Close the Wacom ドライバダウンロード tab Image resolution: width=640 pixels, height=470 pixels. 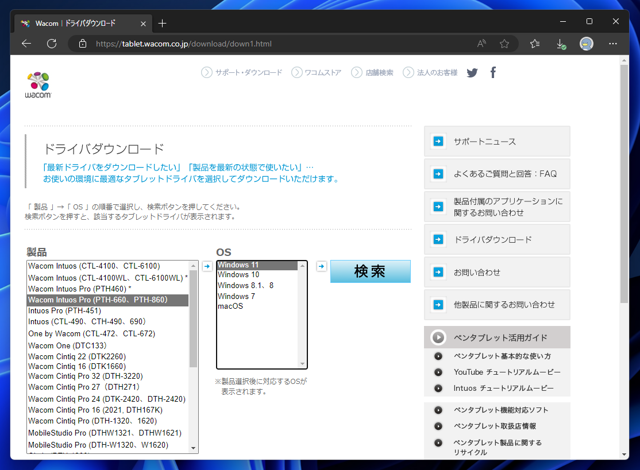[x=143, y=24]
